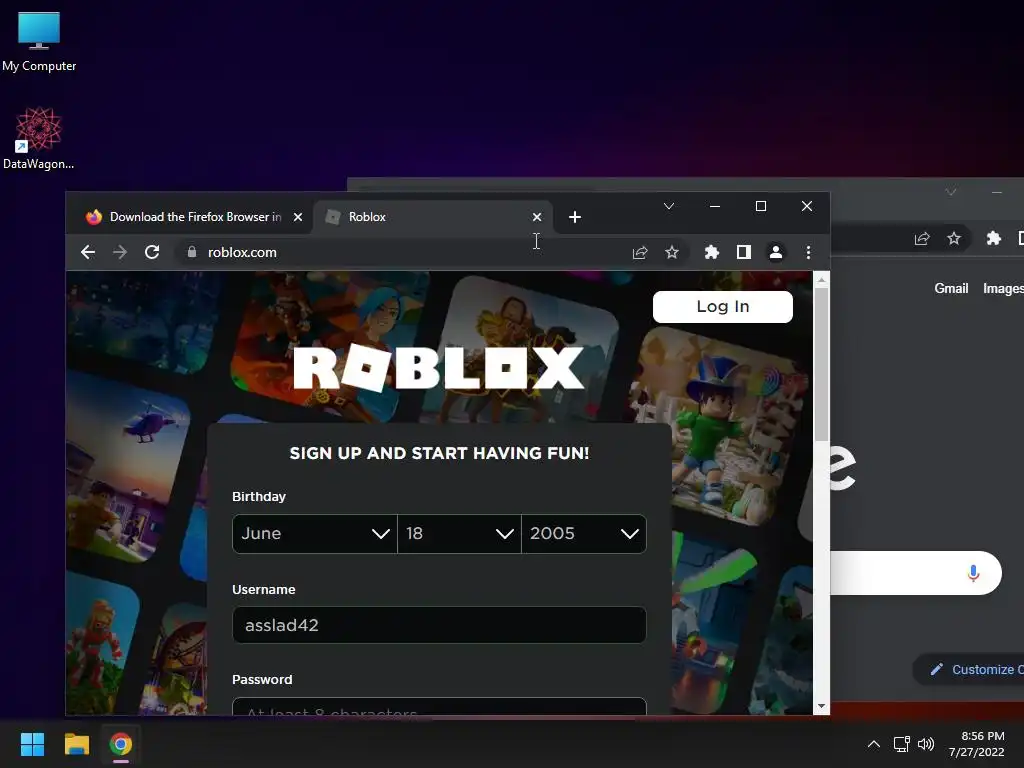Viewport: 1024px width, 768px height.
Task: Bookmark the Roblox page with star icon
Action: point(672,252)
